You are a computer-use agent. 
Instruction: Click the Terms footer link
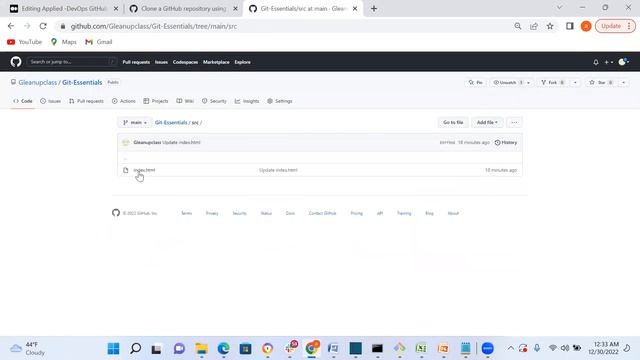(187, 213)
